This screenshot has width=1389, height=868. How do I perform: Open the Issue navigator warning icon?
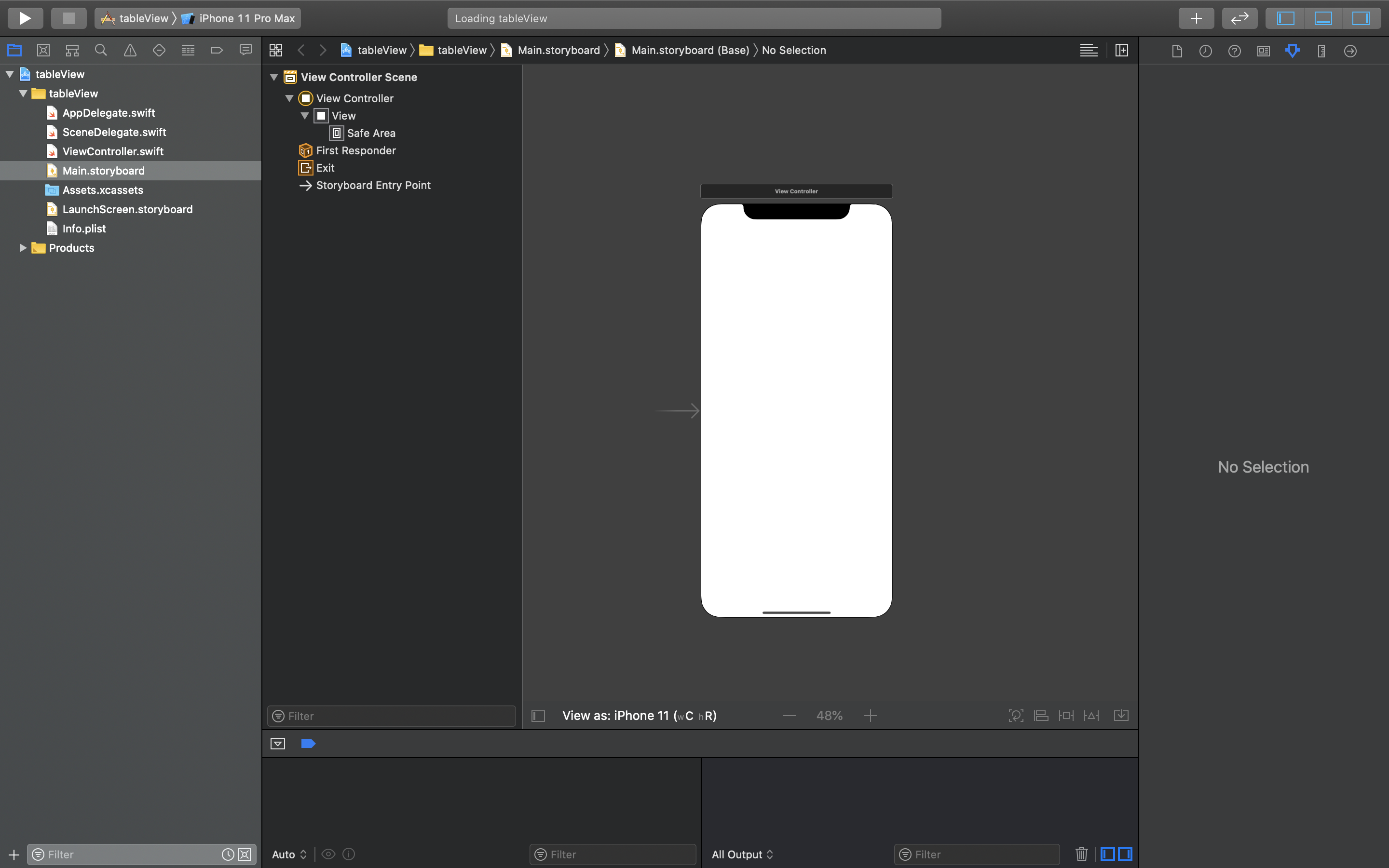click(130, 51)
